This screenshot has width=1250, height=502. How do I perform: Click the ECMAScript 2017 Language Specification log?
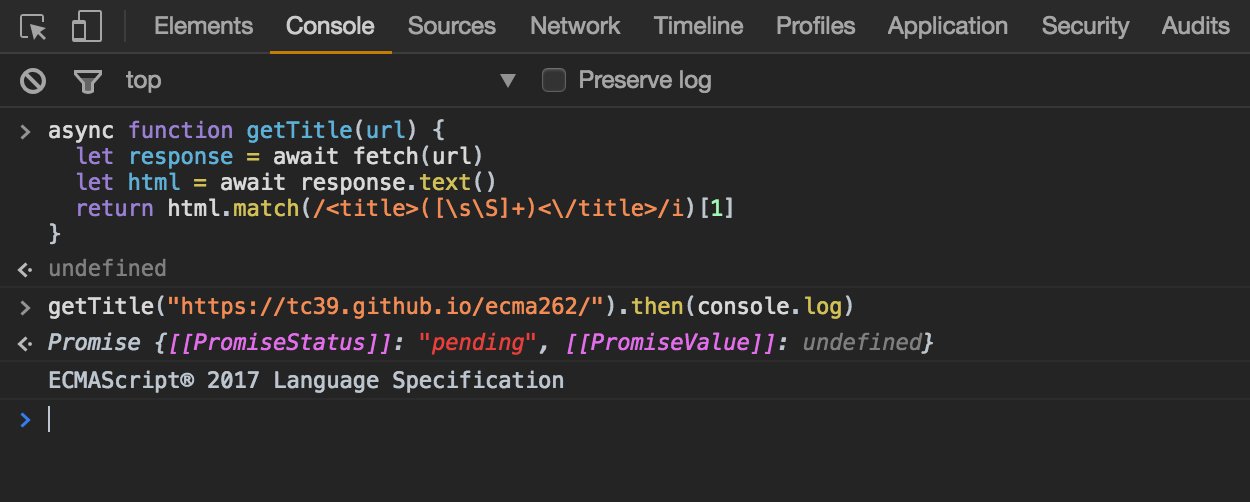pyautogui.click(x=306, y=380)
